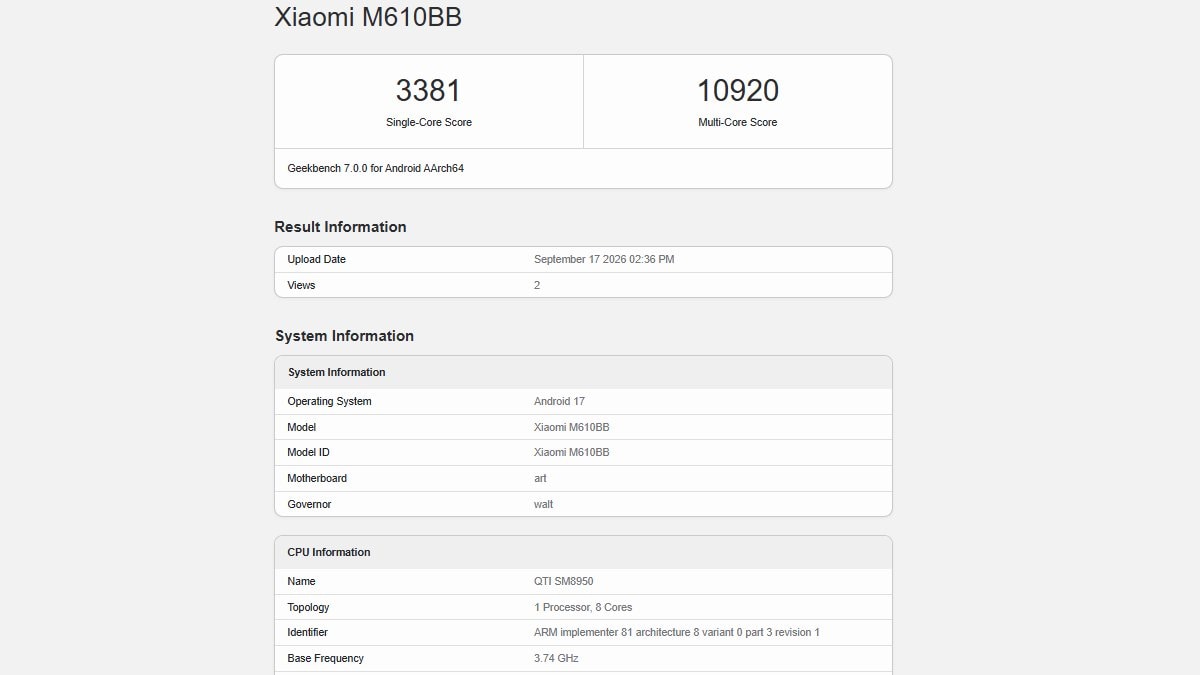Click the Single-Core Score label
Screen dimensions: 1200x675
[429, 122]
